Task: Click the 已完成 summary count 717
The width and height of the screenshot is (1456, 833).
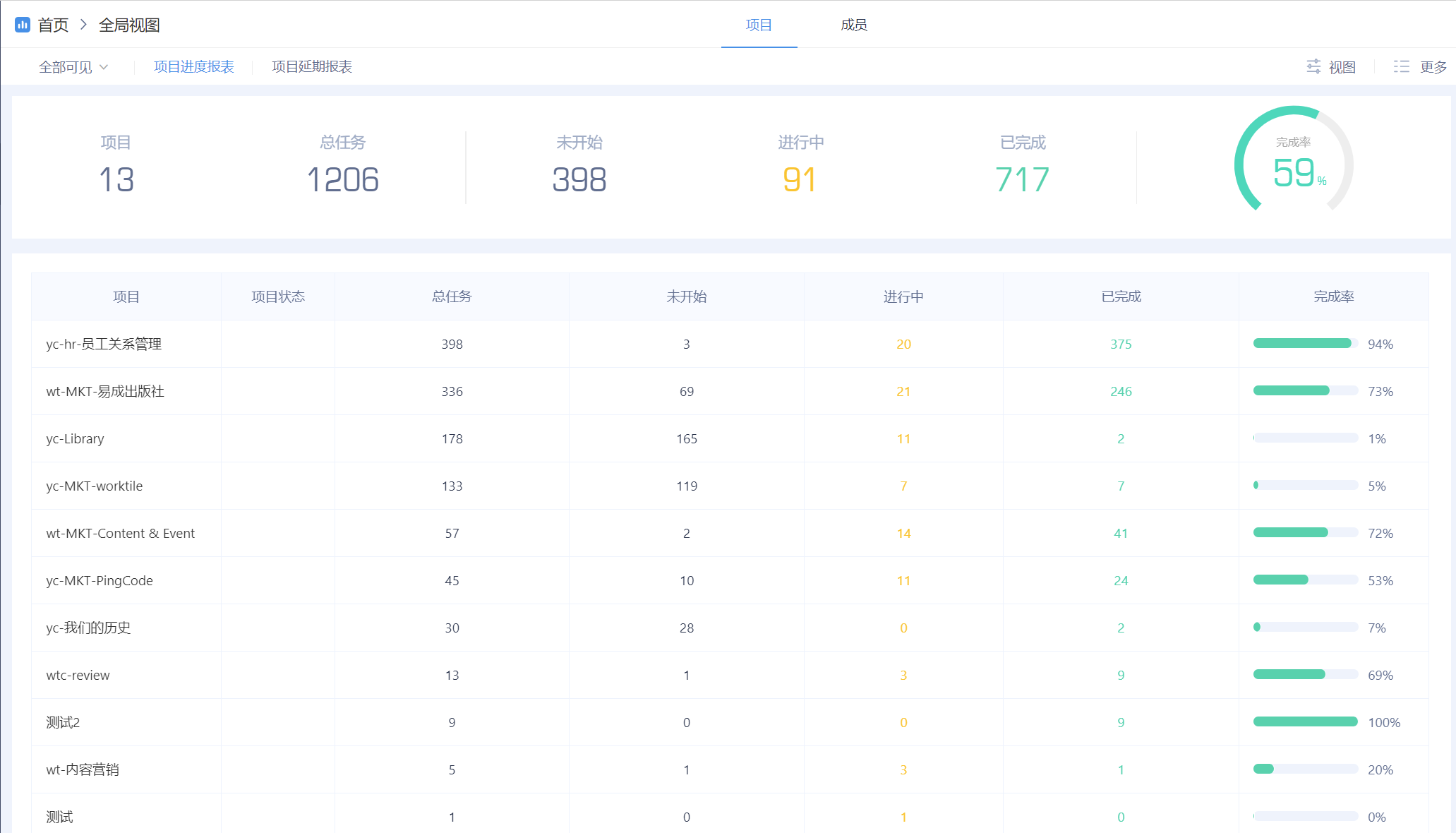Action: coord(1022,179)
